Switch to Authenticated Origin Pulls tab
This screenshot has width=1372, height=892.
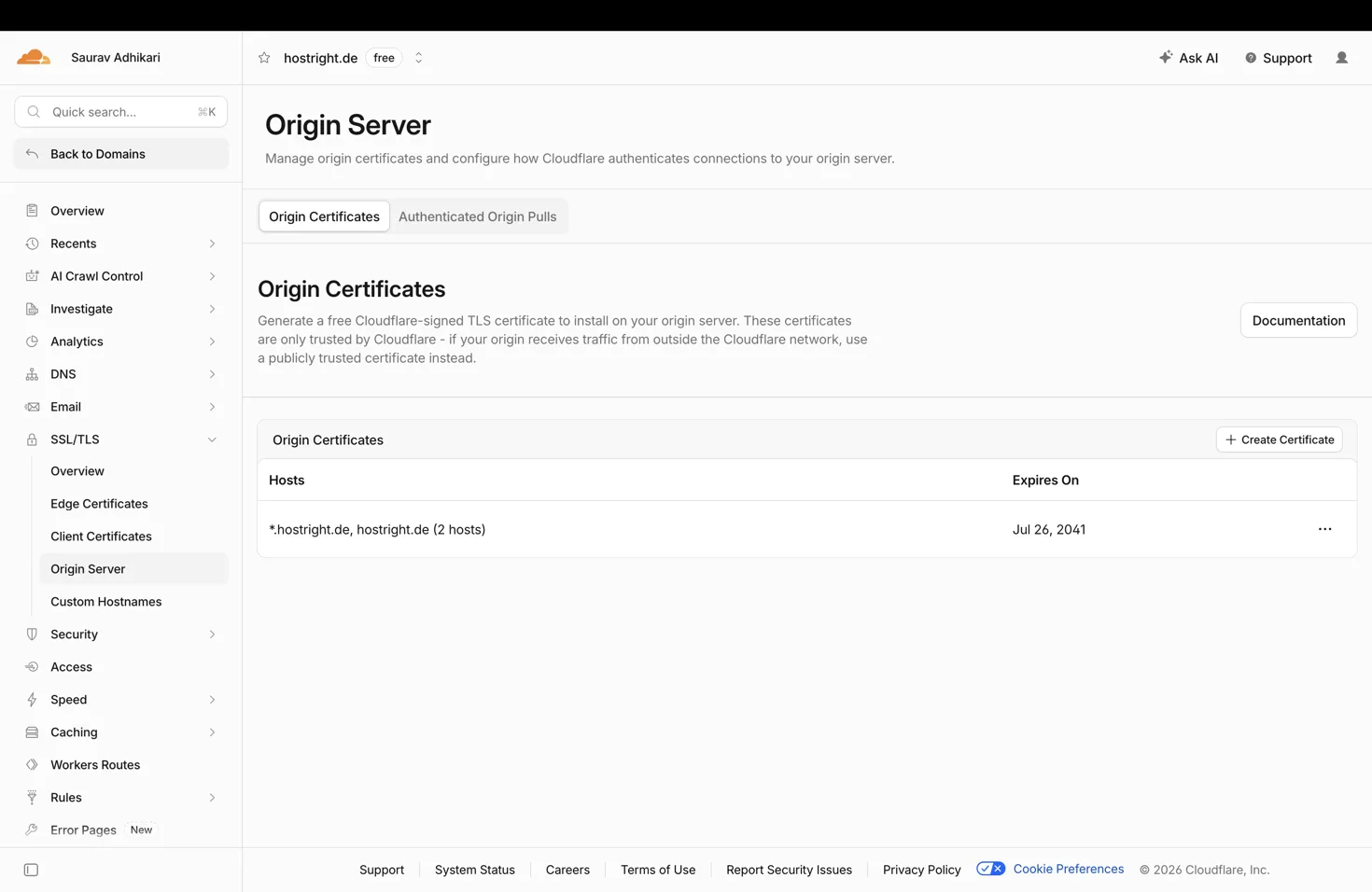(477, 216)
